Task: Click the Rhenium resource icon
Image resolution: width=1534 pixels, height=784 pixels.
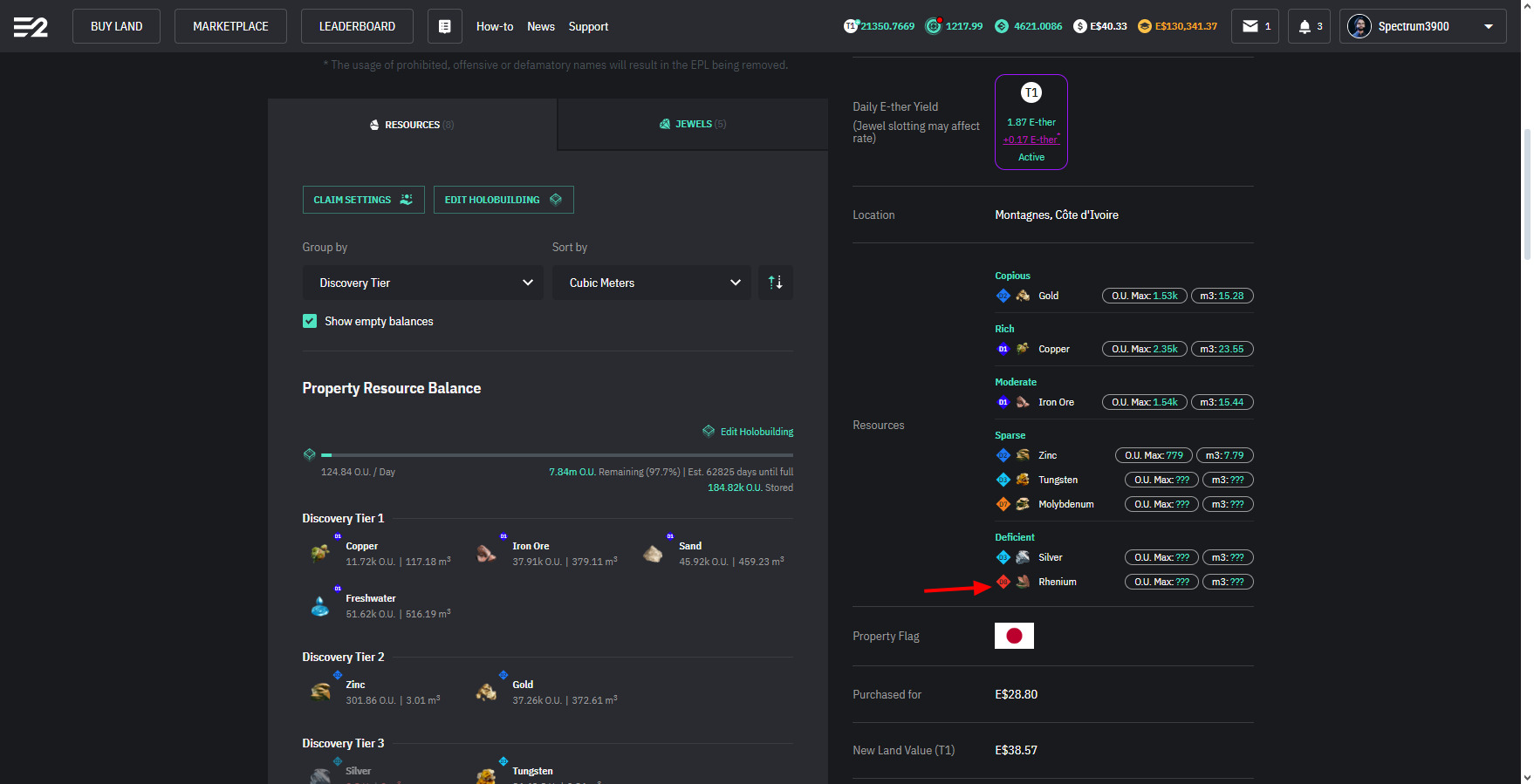Action: point(1023,582)
